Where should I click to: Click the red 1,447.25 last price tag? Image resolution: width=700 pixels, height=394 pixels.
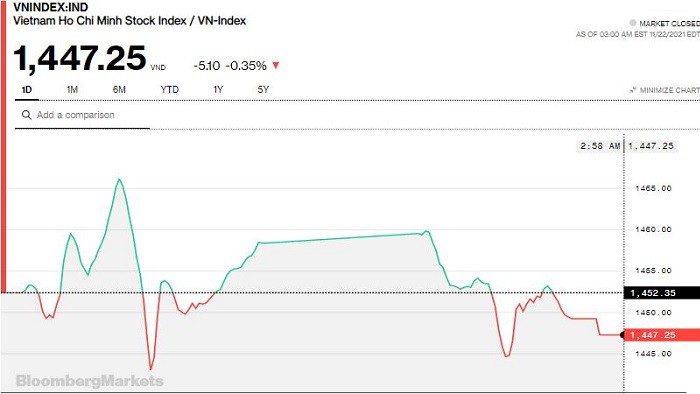pyautogui.click(x=662, y=335)
